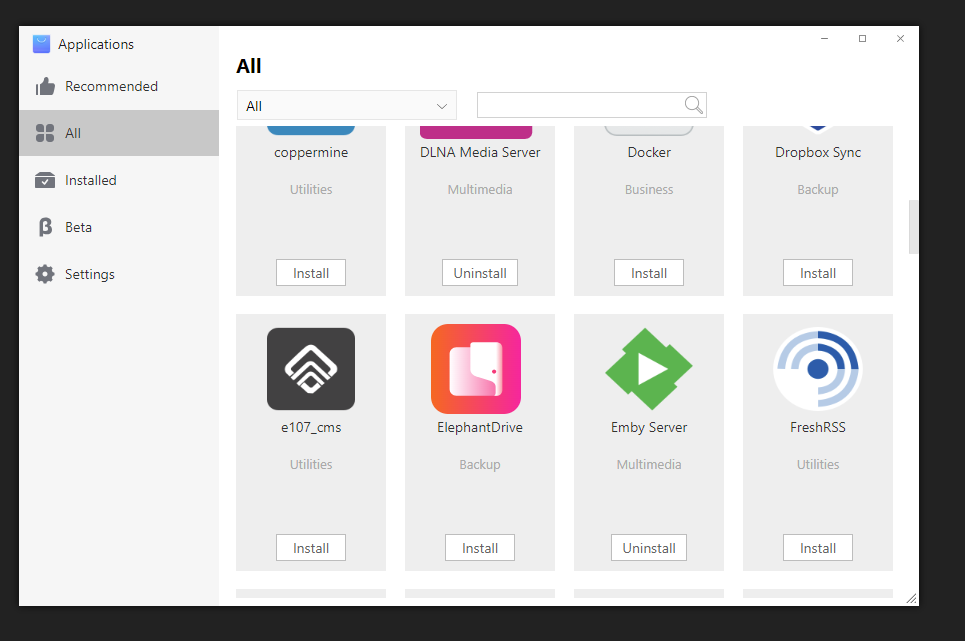Click the search magnifier icon

tap(694, 105)
